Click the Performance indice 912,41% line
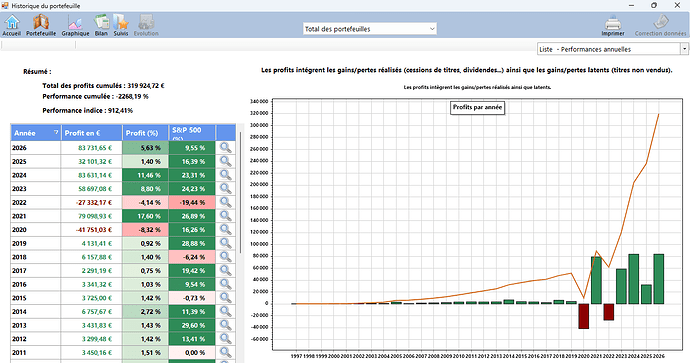Viewport: 690px width, 363px height. tap(88, 110)
